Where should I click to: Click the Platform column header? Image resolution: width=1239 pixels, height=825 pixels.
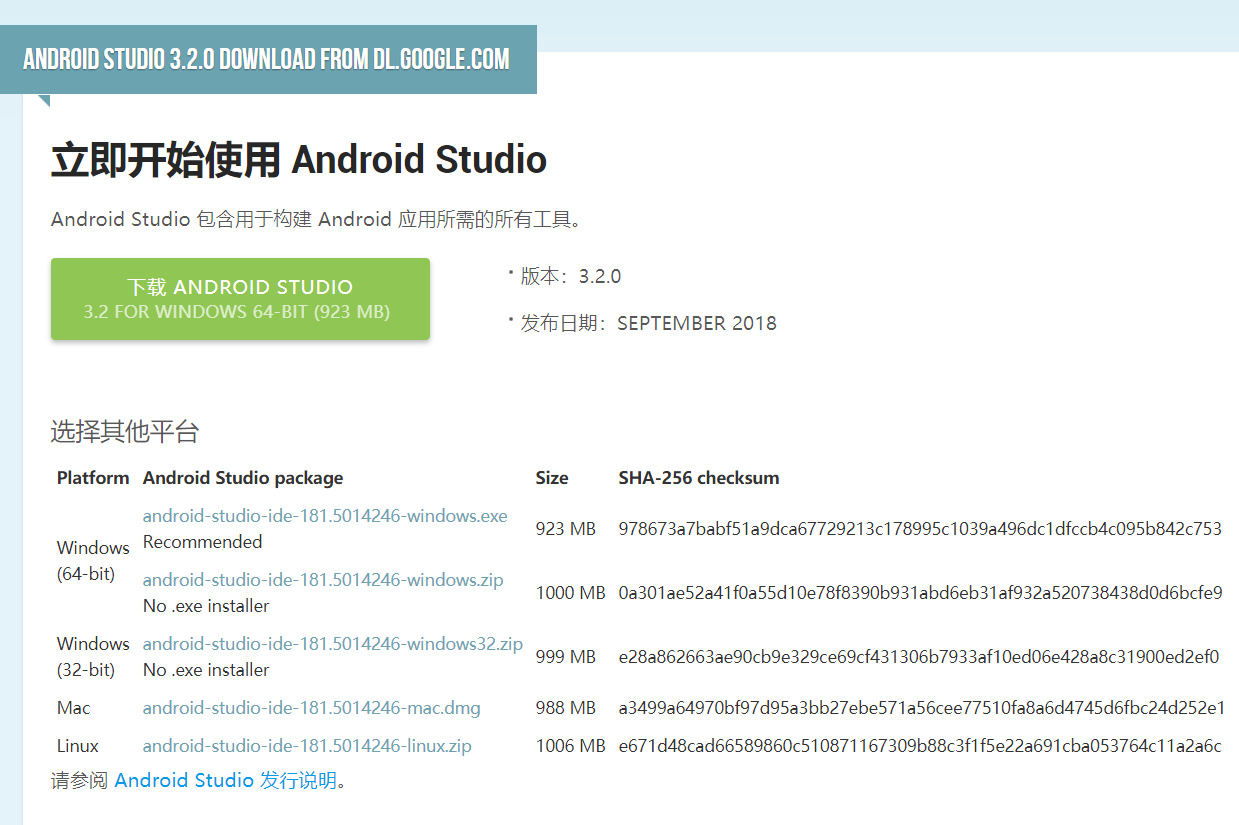point(93,478)
